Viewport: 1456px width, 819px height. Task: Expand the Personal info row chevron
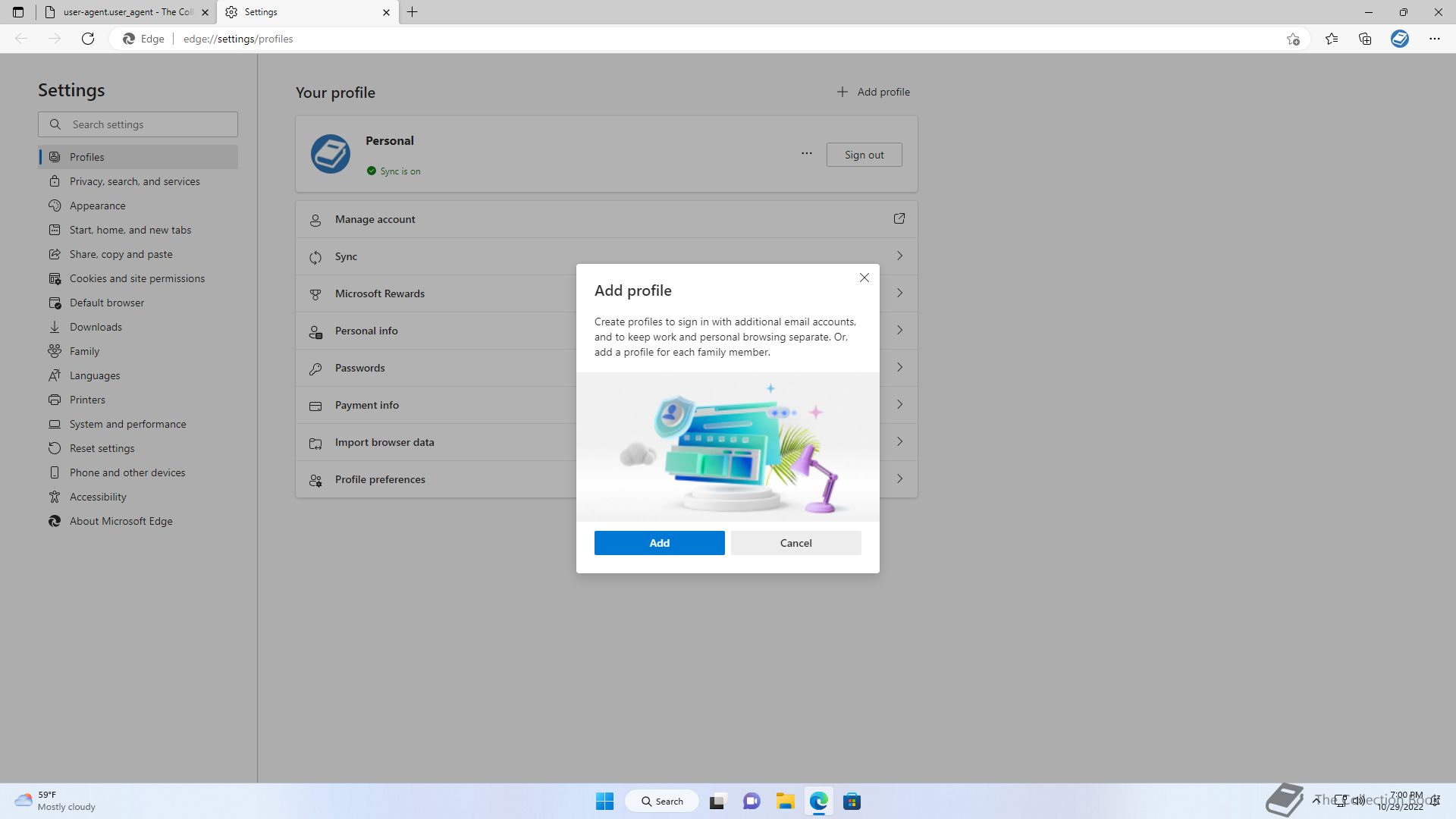[899, 330]
